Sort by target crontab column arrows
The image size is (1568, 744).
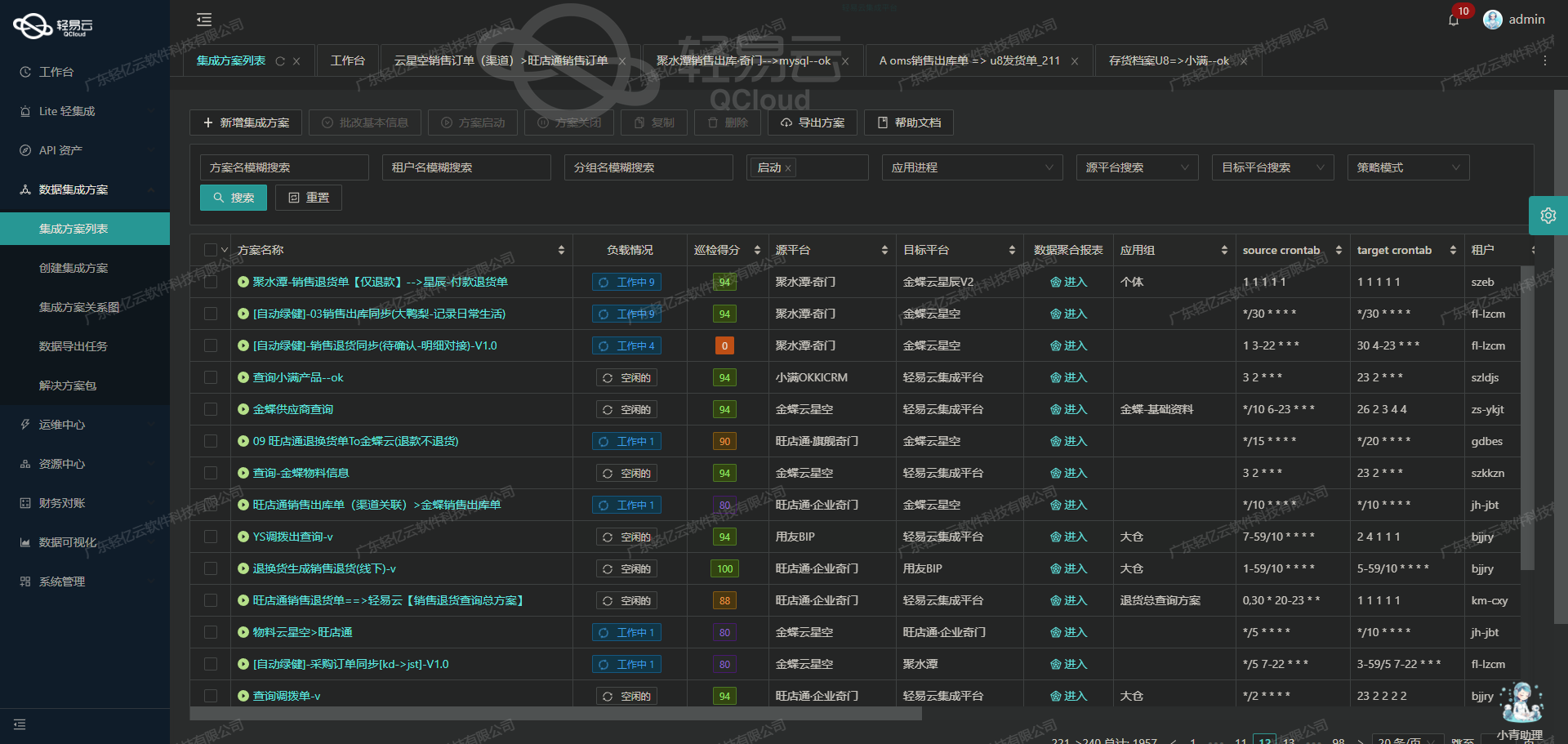[1453, 250]
